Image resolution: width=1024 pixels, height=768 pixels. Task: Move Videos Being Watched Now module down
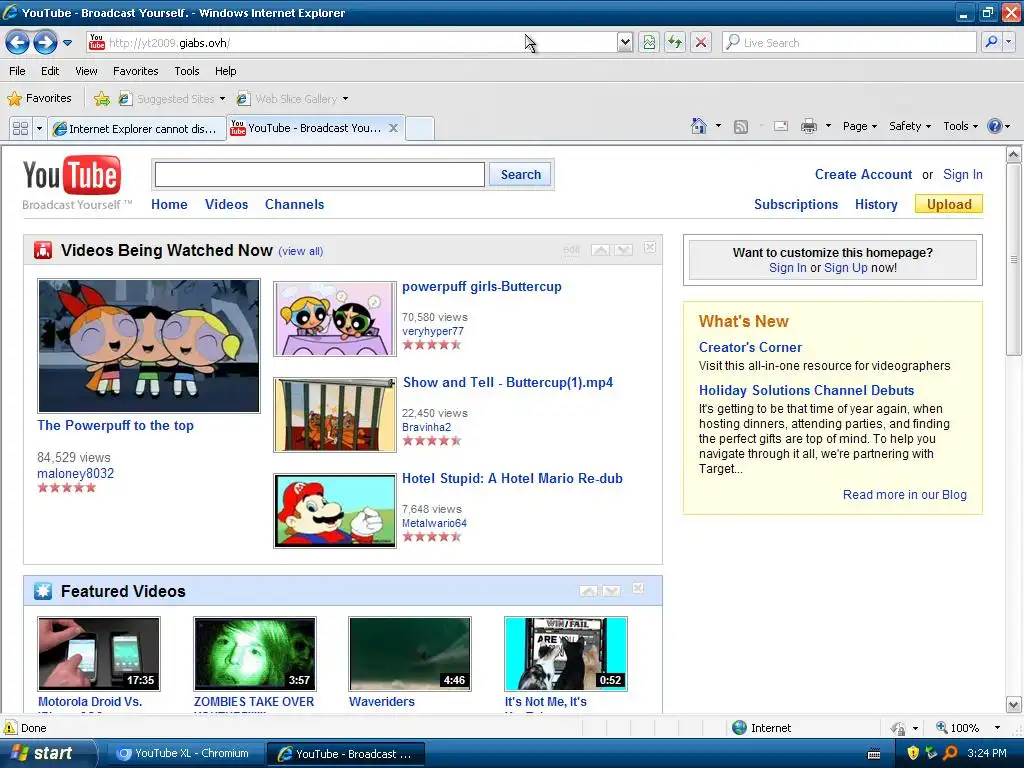pyautogui.click(x=623, y=249)
